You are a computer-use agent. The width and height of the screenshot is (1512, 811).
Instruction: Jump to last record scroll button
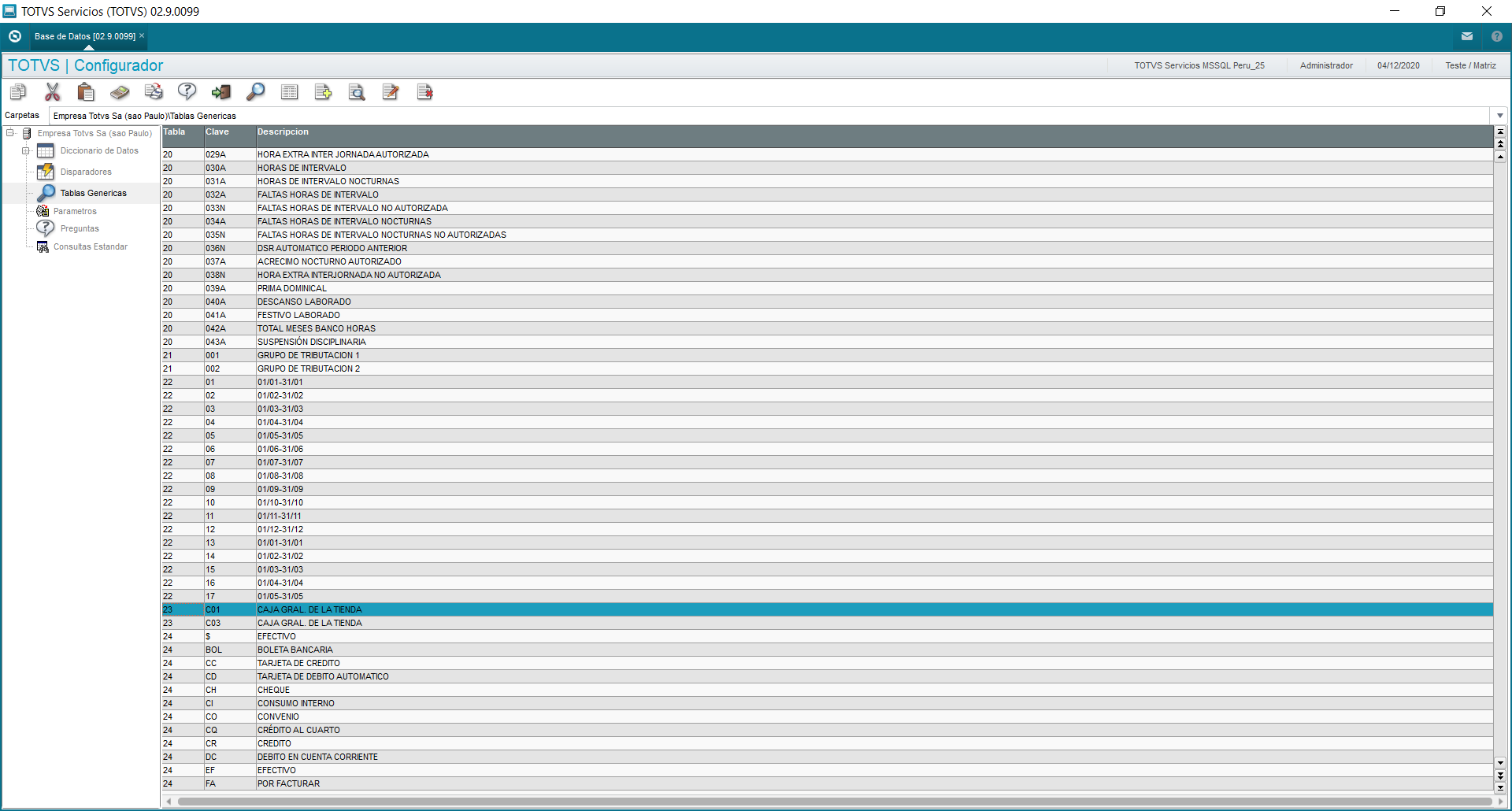coord(1500,787)
